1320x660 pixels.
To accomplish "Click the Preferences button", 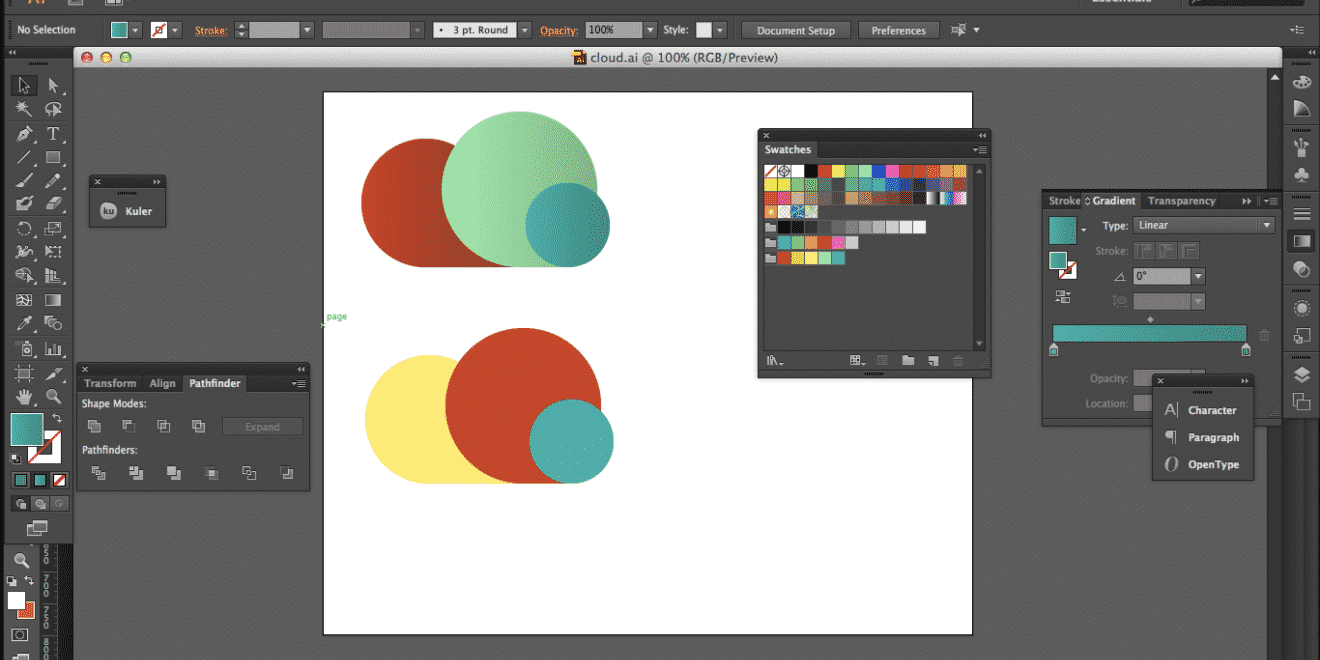I will click(x=898, y=31).
